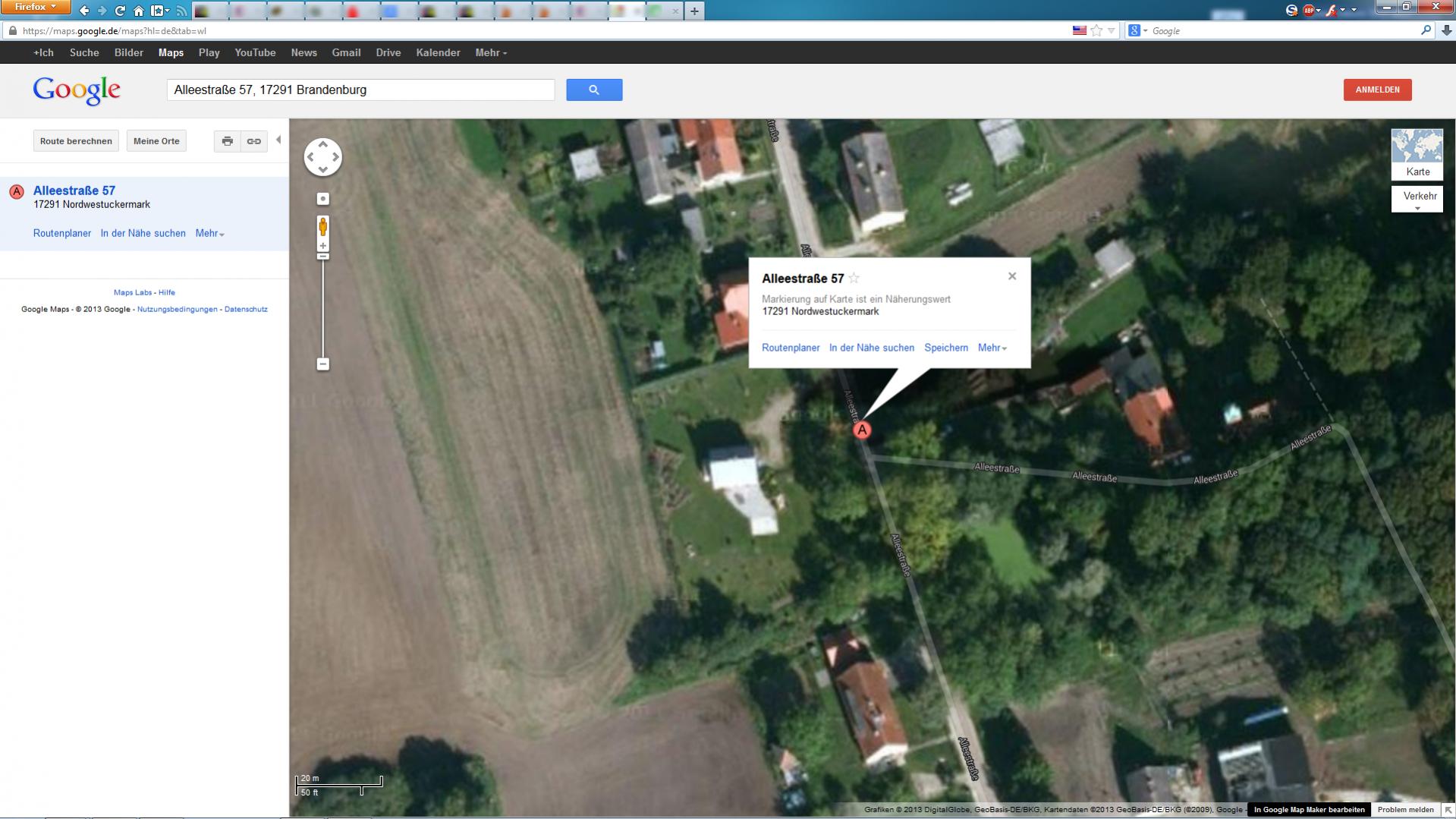
Task: Open News in the Google bar
Action: (x=303, y=52)
